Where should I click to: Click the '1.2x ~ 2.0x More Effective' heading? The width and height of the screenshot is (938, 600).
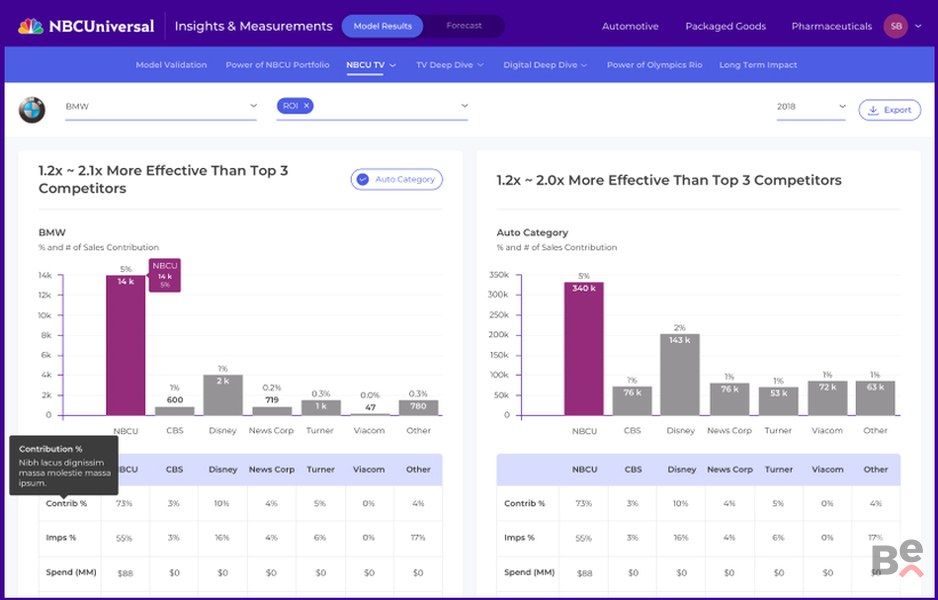pyautogui.click(x=669, y=180)
